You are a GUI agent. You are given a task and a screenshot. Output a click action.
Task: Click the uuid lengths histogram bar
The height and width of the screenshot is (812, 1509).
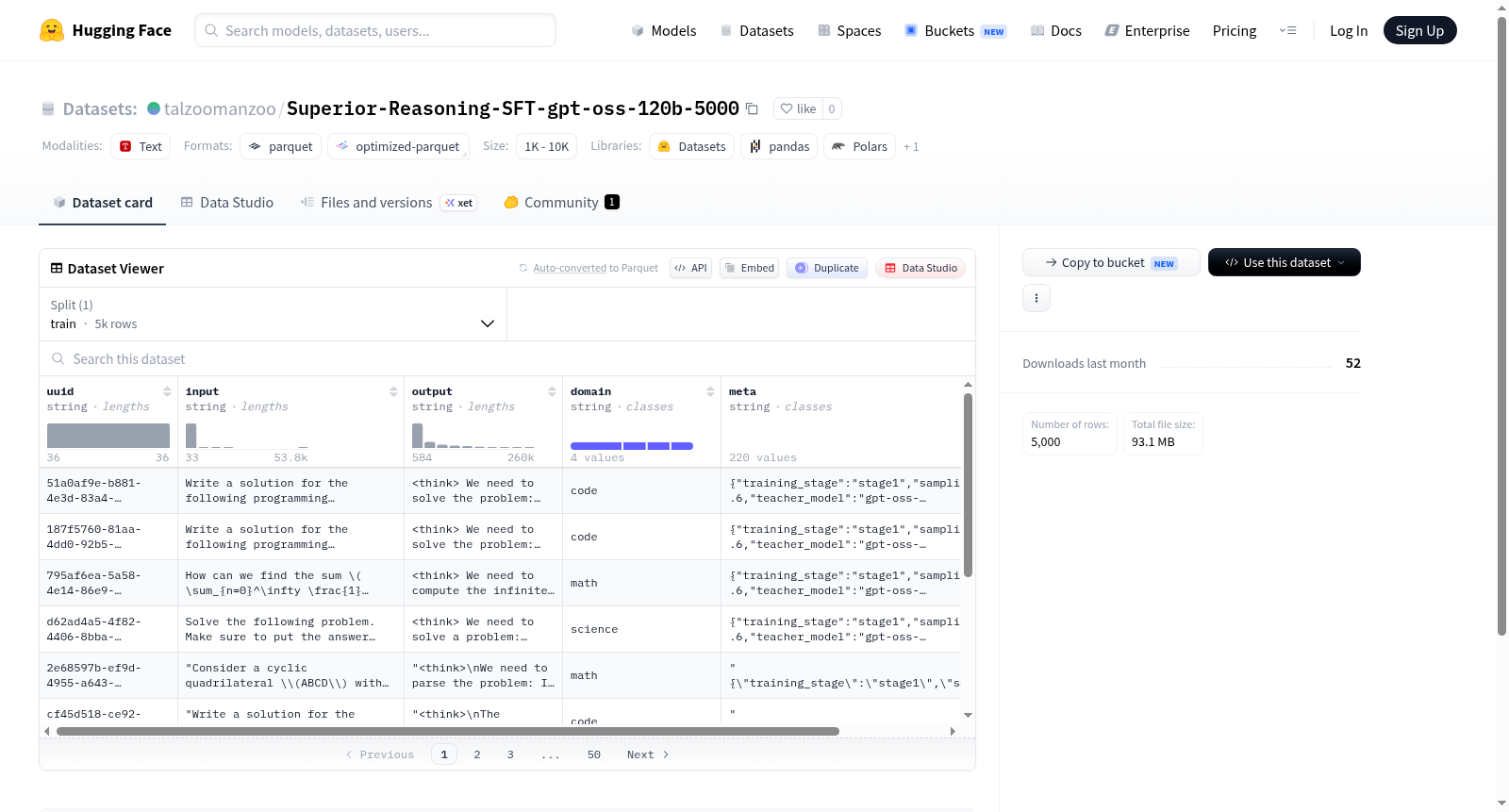pos(108,436)
